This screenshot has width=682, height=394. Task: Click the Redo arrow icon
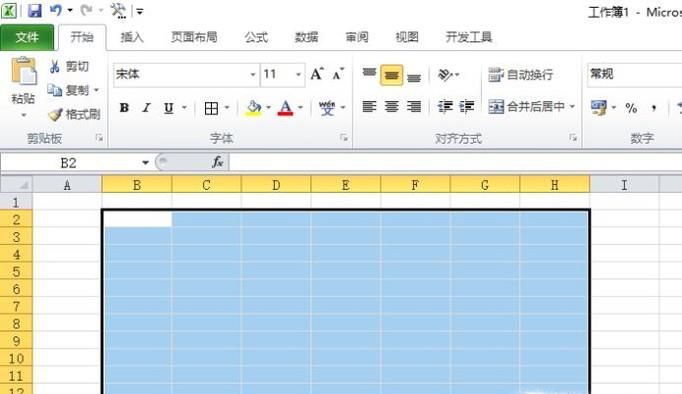pos(87,10)
